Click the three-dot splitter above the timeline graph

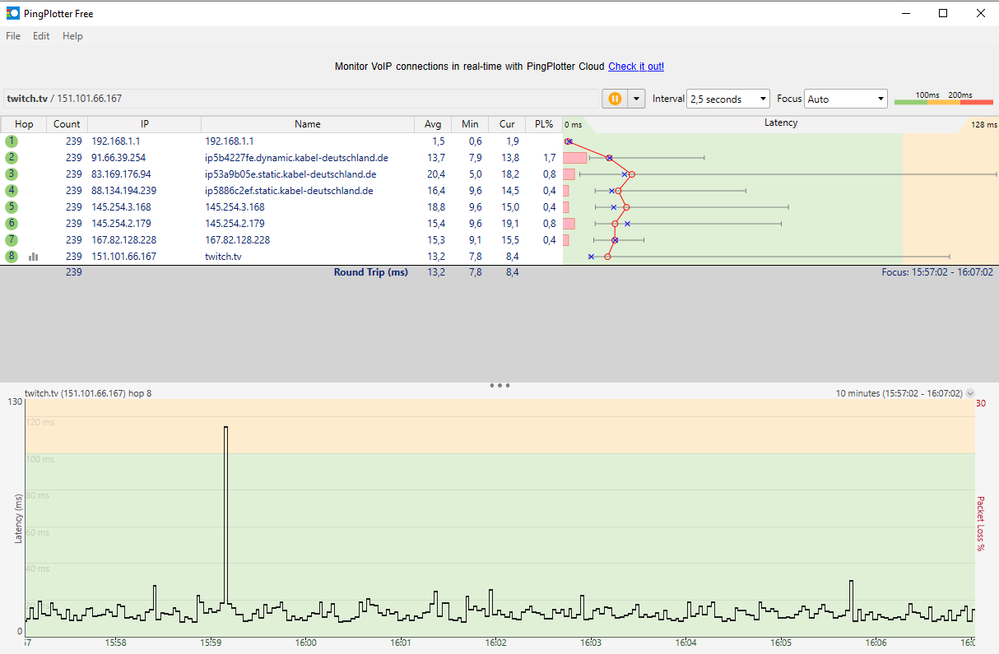click(500, 385)
